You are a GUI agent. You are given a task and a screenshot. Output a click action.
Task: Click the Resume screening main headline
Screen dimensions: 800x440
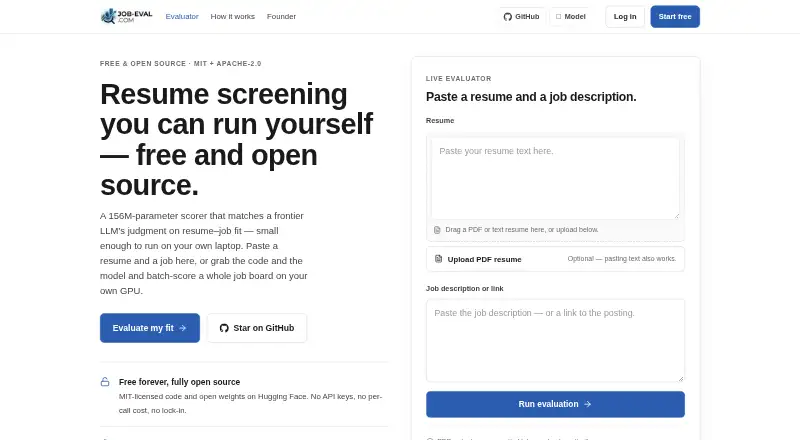[x=236, y=139]
